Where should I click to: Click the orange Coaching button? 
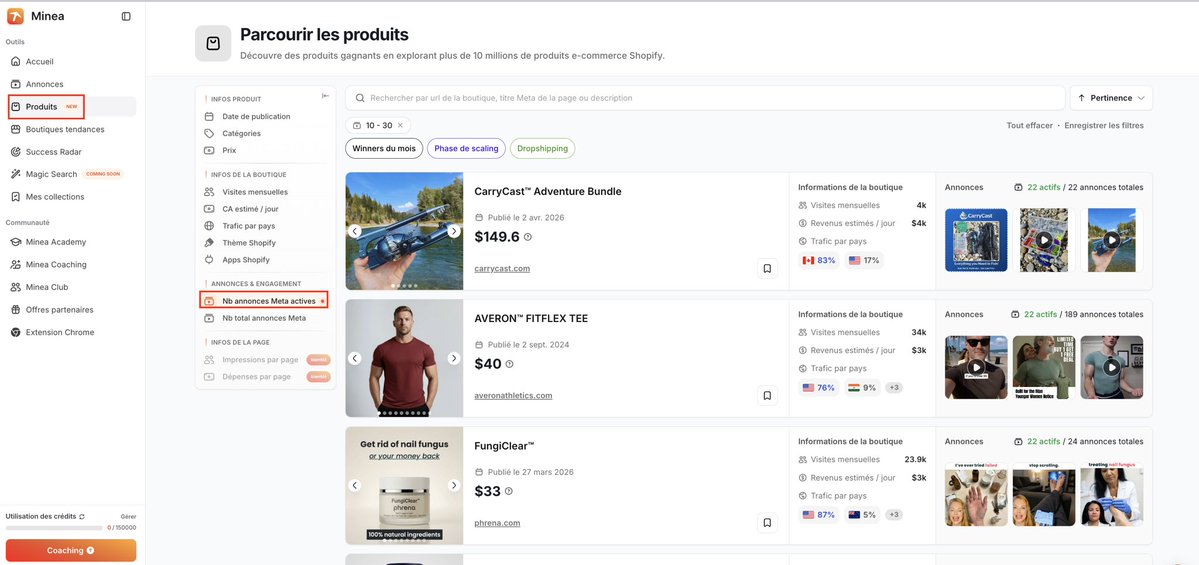tap(71, 550)
